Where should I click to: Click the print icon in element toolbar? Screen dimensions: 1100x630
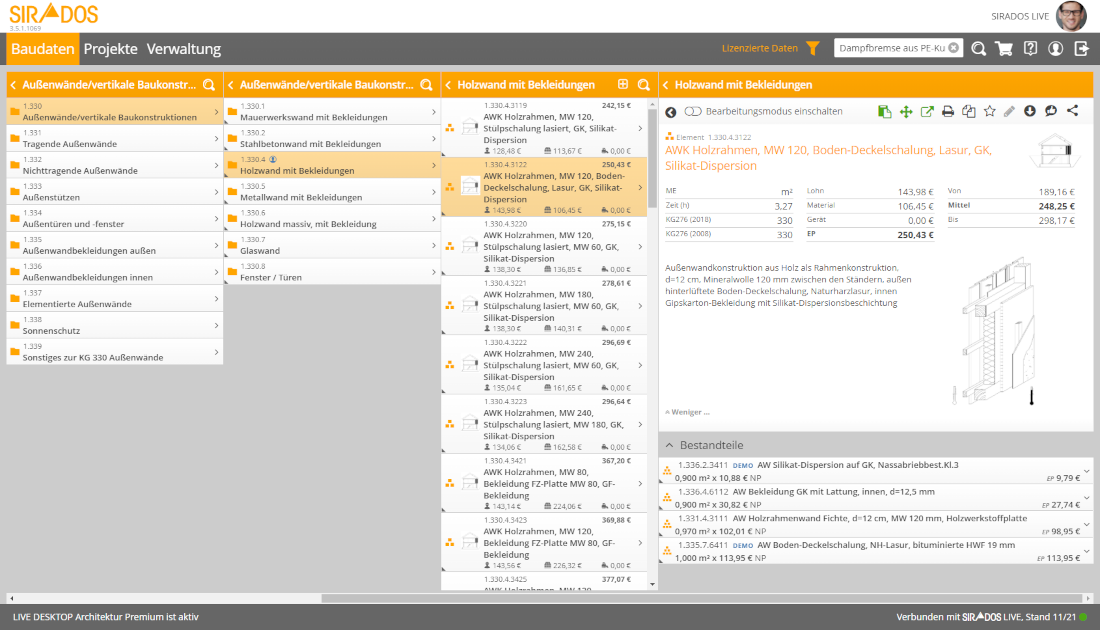948,112
